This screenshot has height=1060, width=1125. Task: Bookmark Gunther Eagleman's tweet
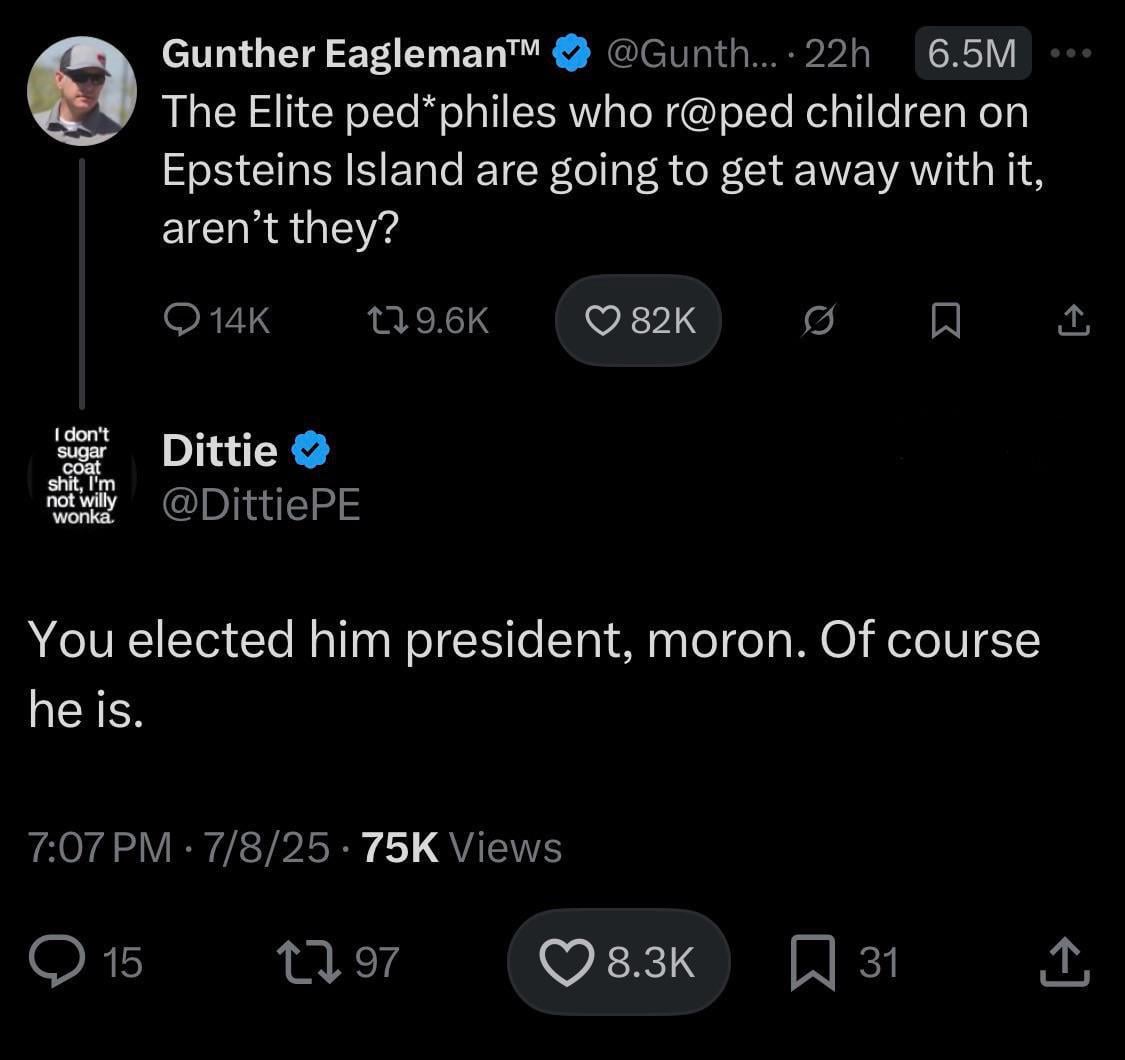click(945, 320)
